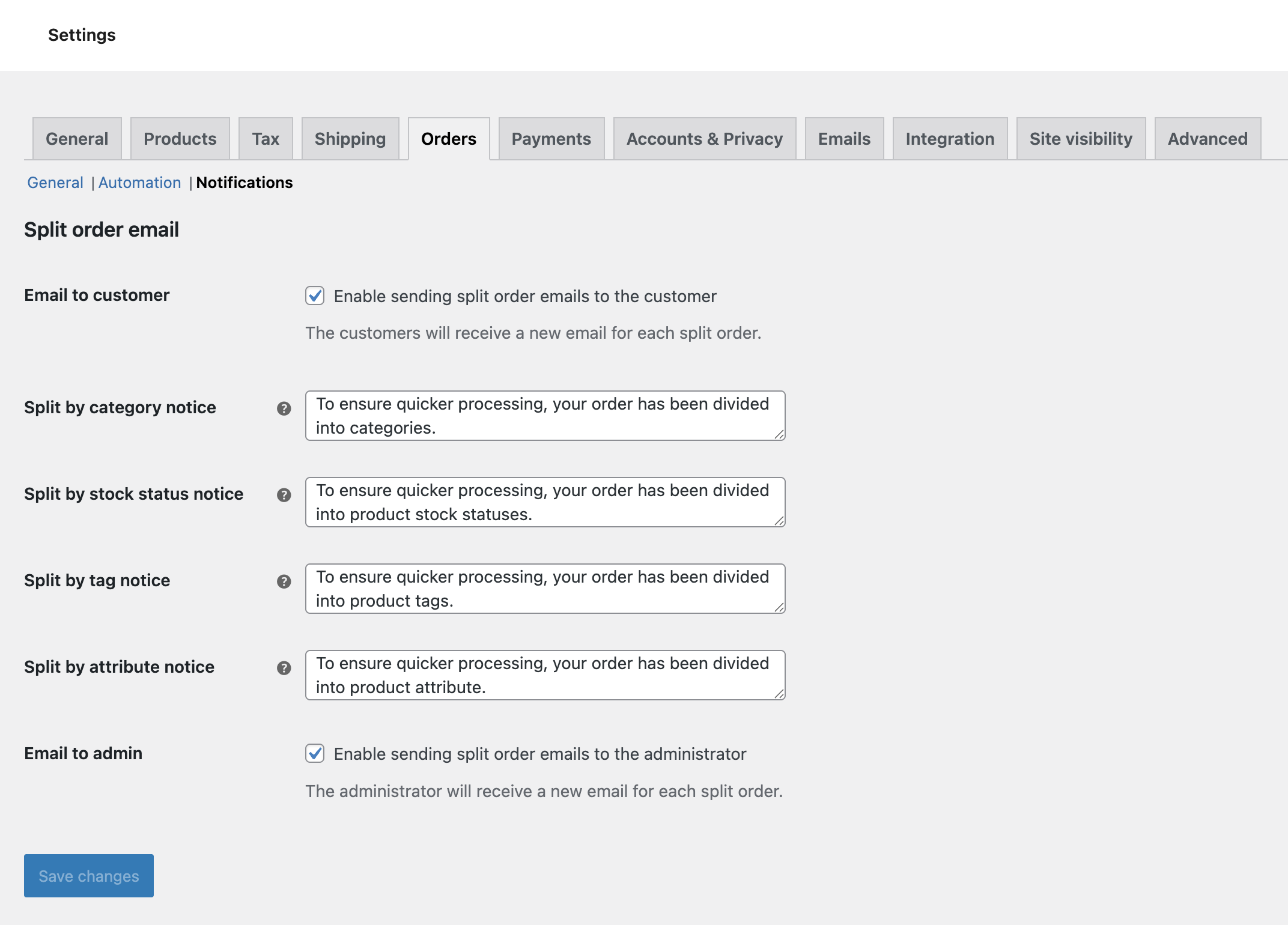Open the Site visibility tab

(1081, 139)
